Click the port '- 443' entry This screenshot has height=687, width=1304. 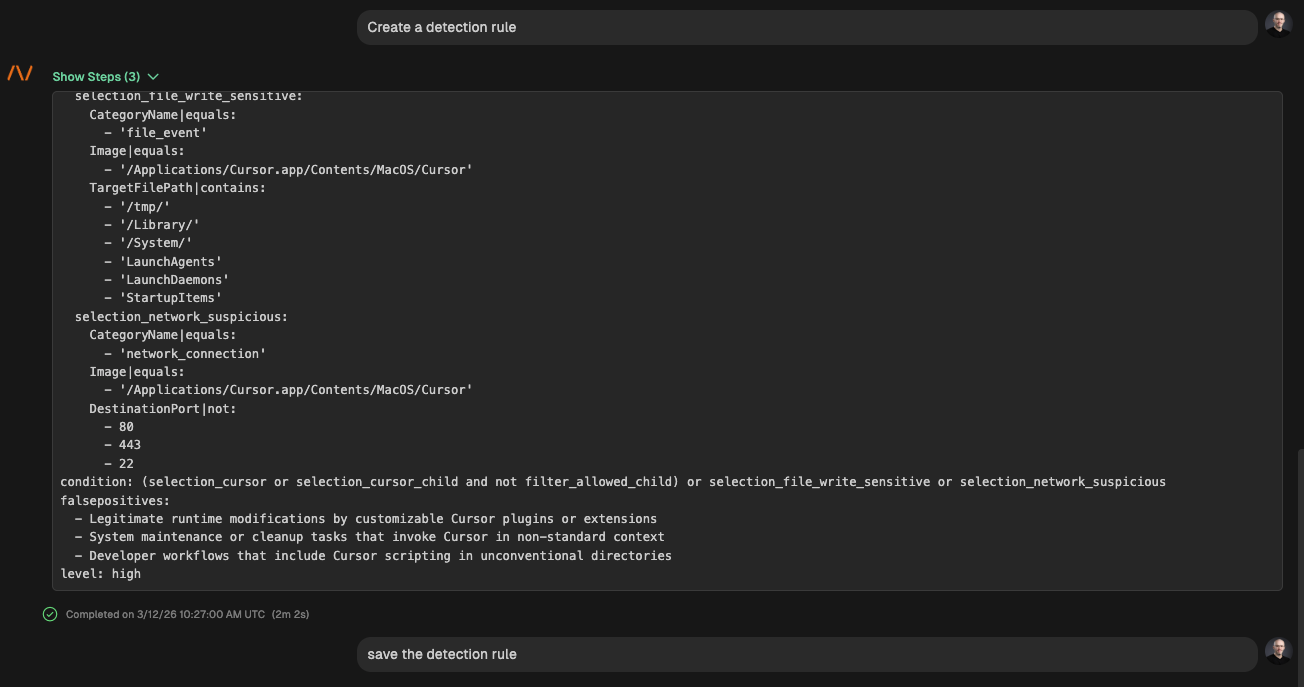122,445
